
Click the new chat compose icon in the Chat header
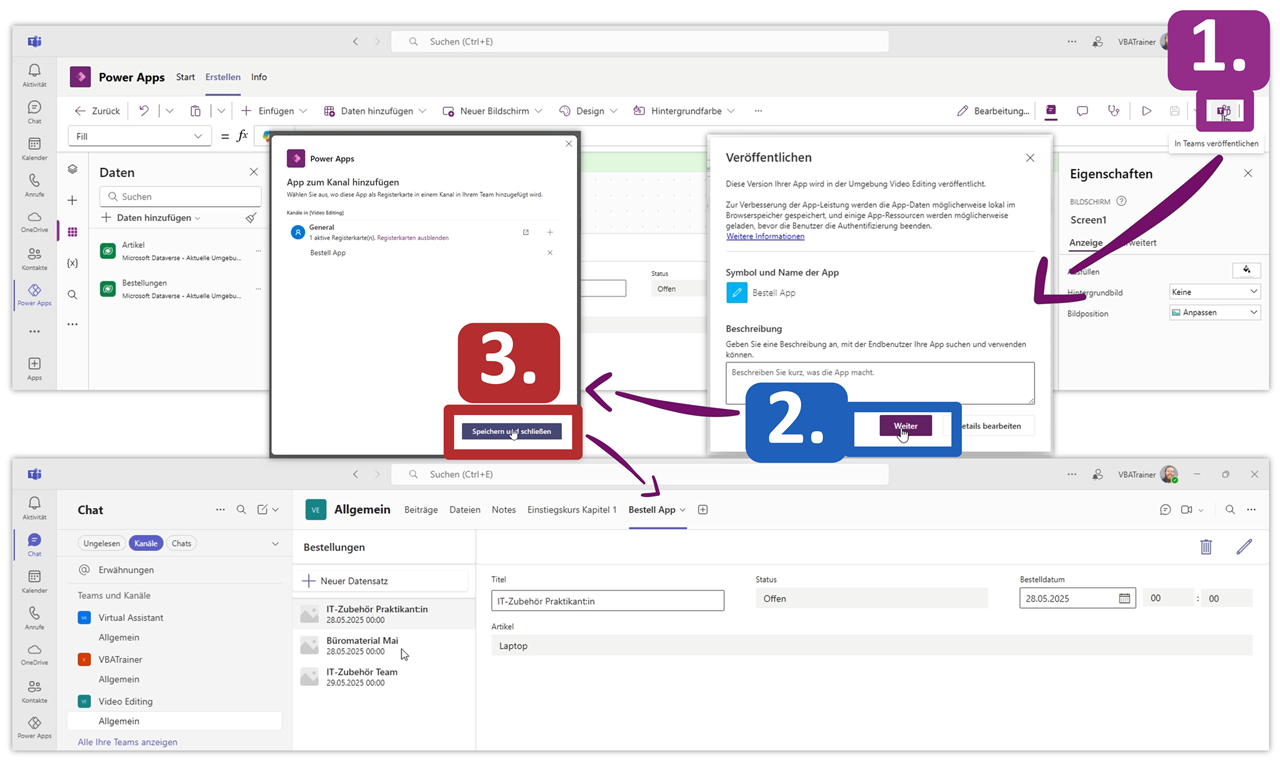tap(262, 510)
